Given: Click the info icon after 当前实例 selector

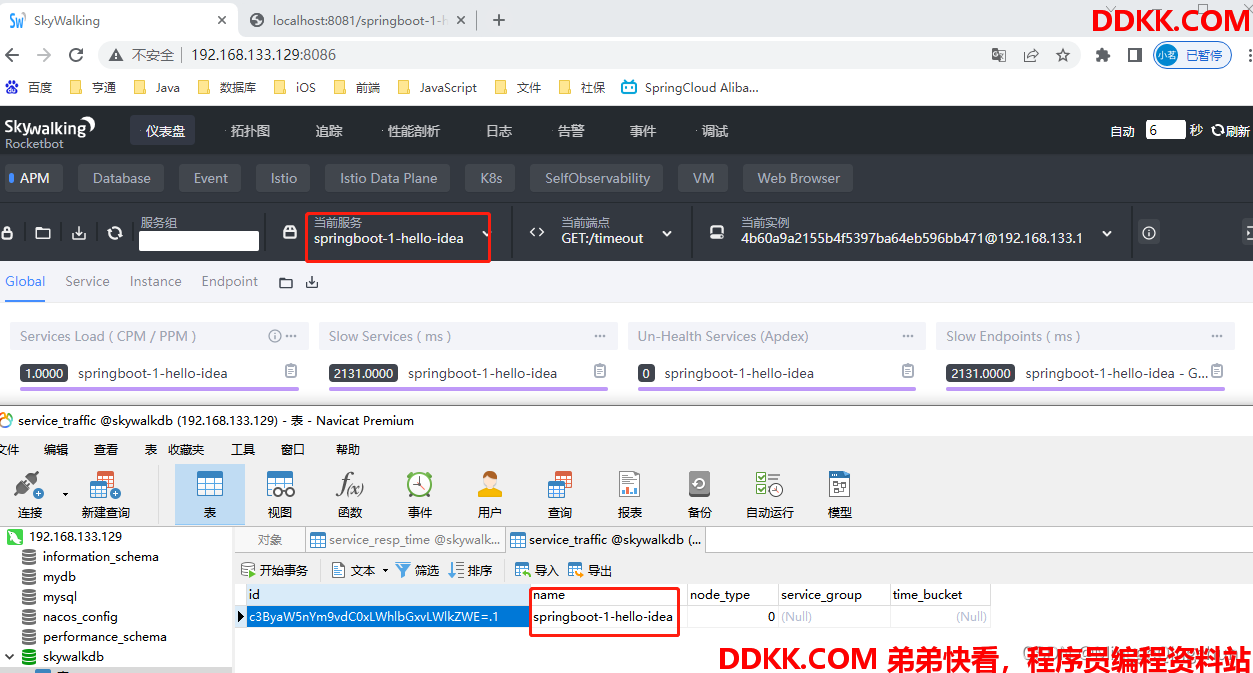Looking at the screenshot, I should pos(1149,233).
